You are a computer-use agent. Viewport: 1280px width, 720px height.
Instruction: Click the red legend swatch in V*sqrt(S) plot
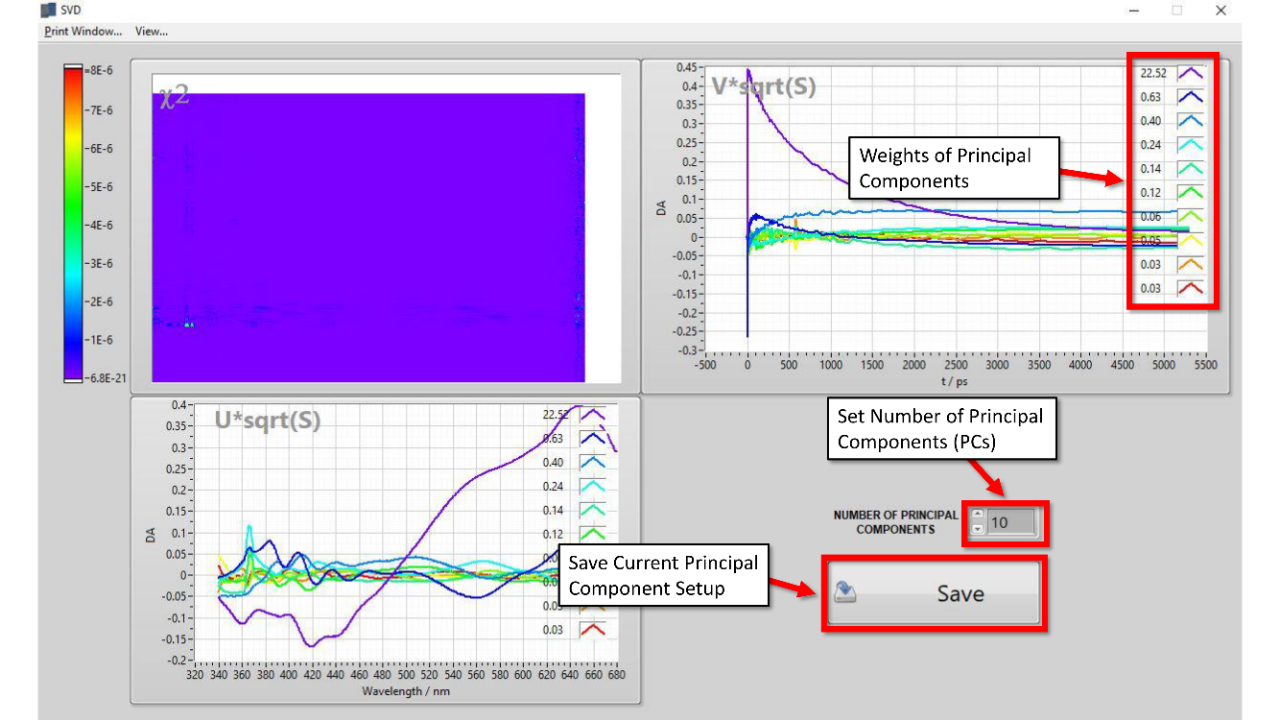(1191, 289)
